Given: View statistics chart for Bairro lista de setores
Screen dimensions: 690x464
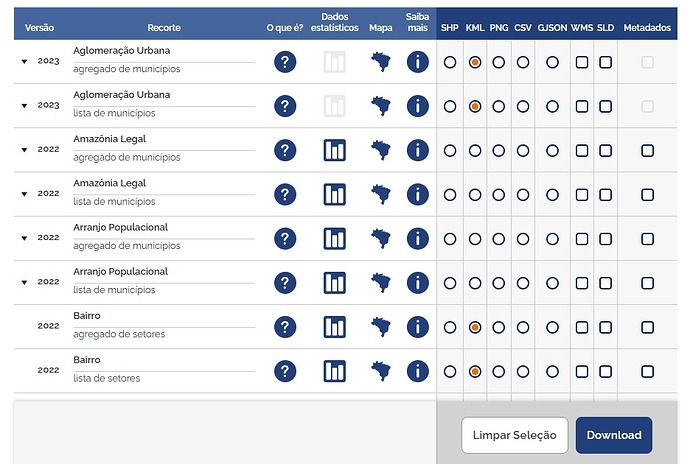Looking at the screenshot, I should [334, 371].
